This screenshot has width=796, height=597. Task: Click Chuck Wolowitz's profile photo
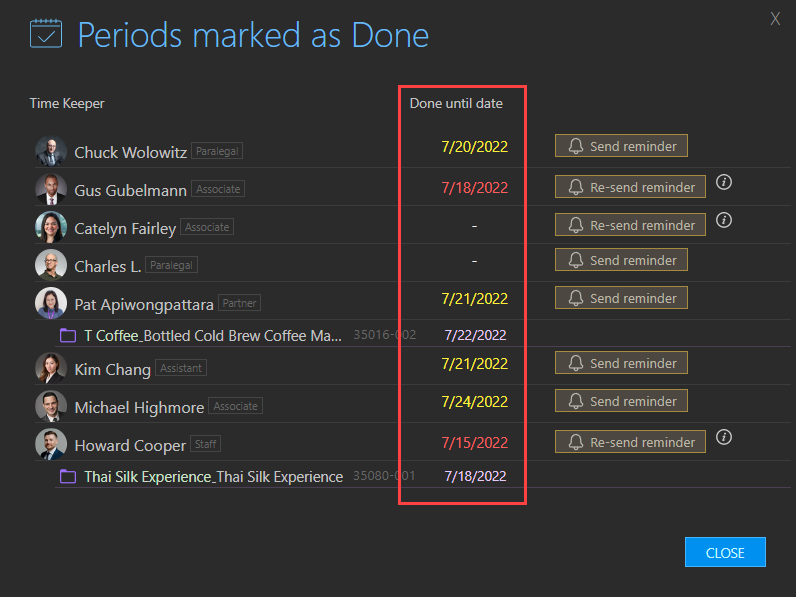point(51,151)
